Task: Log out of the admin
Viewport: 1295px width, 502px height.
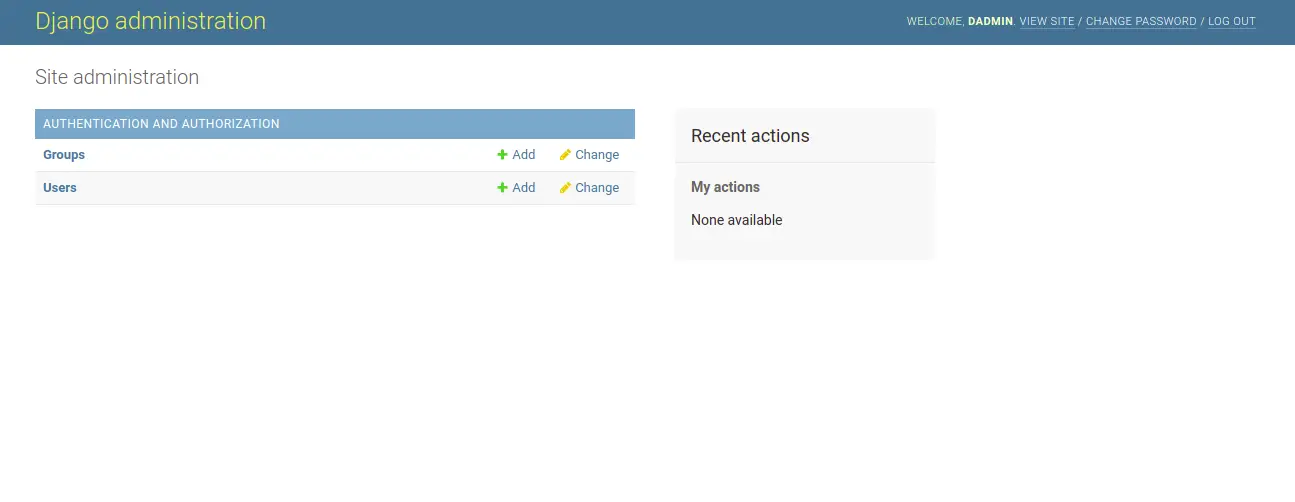Action: [1232, 21]
